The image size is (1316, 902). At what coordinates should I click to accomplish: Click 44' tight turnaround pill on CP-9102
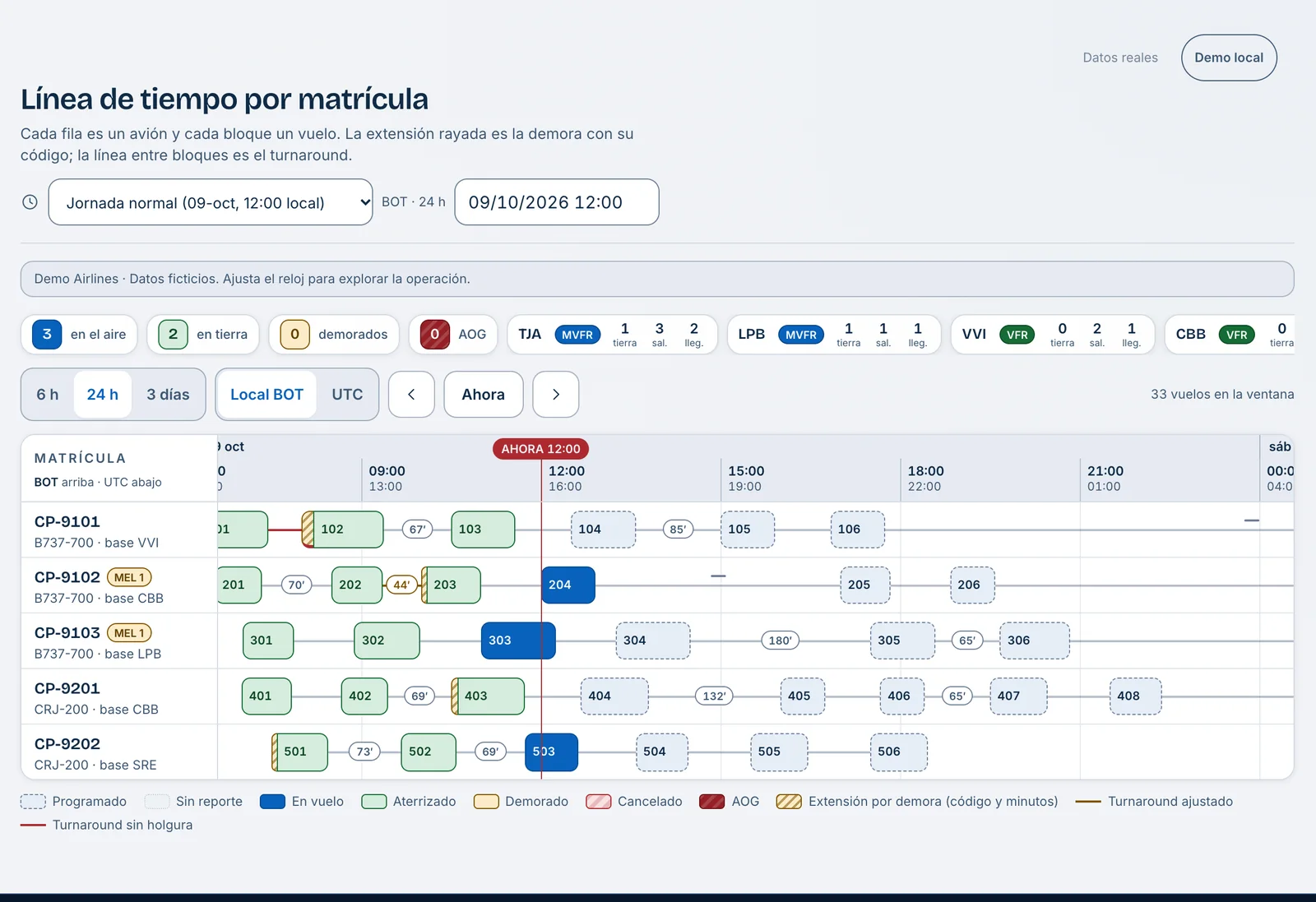tap(401, 585)
